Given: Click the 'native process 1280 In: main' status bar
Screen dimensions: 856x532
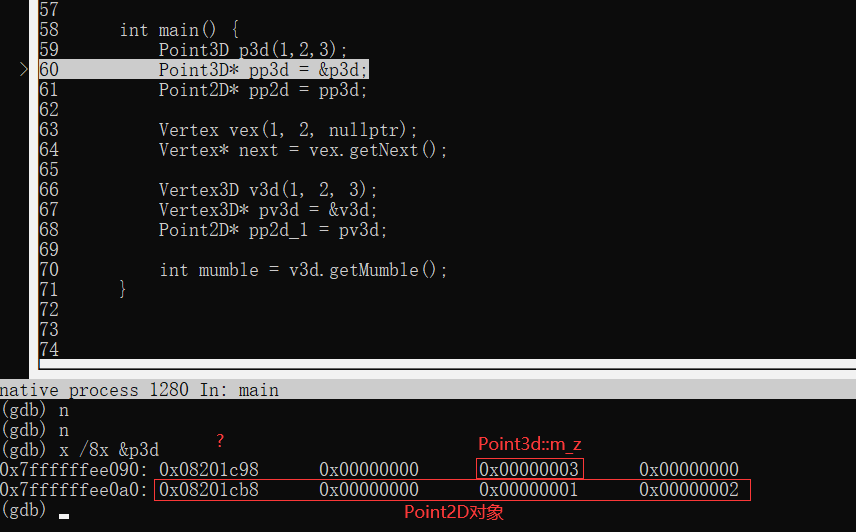Looking at the screenshot, I should coord(139,390).
